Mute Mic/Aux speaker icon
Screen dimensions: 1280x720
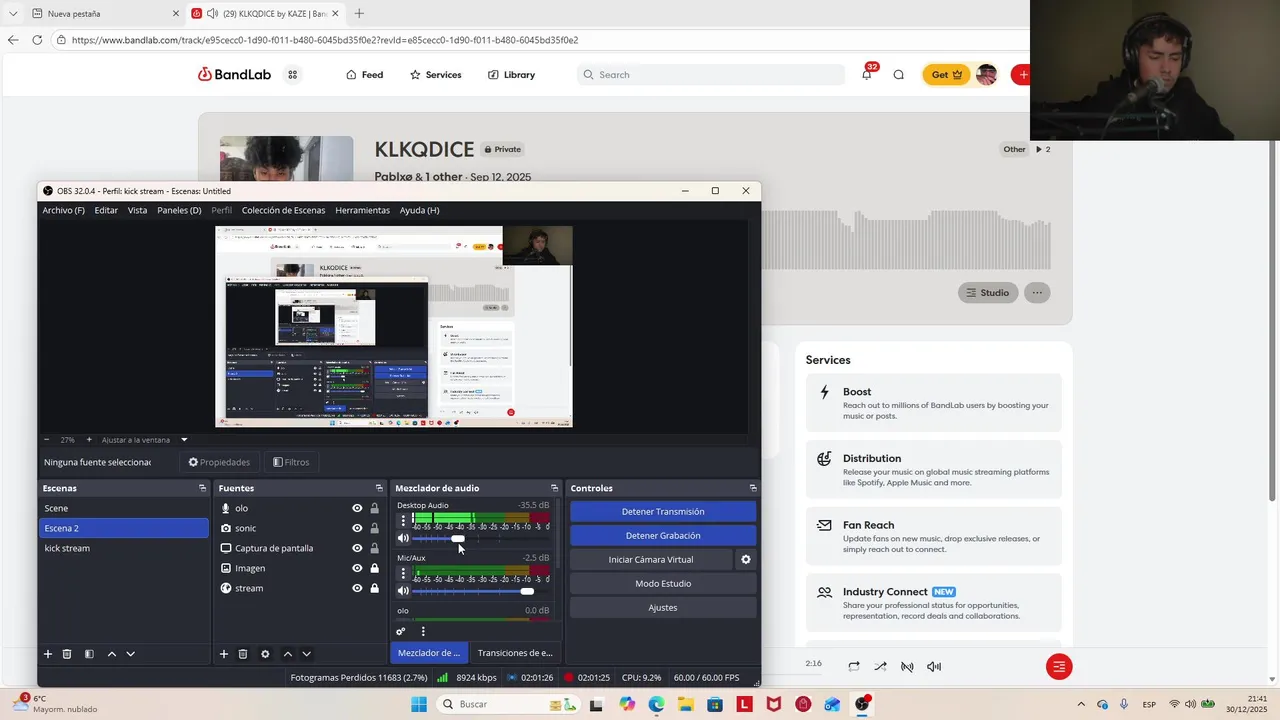pyautogui.click(x=403, y=591)
